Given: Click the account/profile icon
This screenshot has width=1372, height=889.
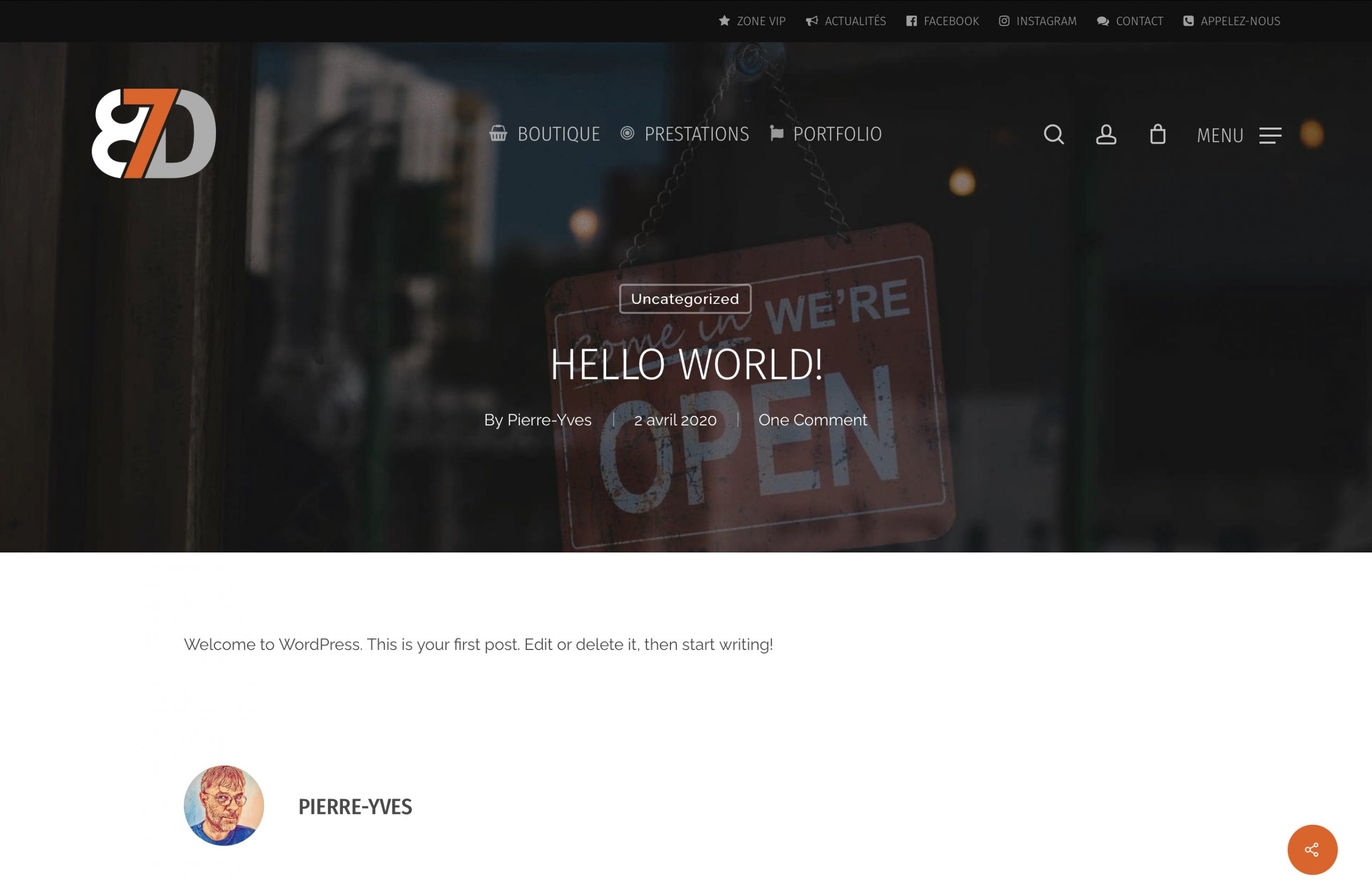Looking at the screenshot, I should (1106, 135).
